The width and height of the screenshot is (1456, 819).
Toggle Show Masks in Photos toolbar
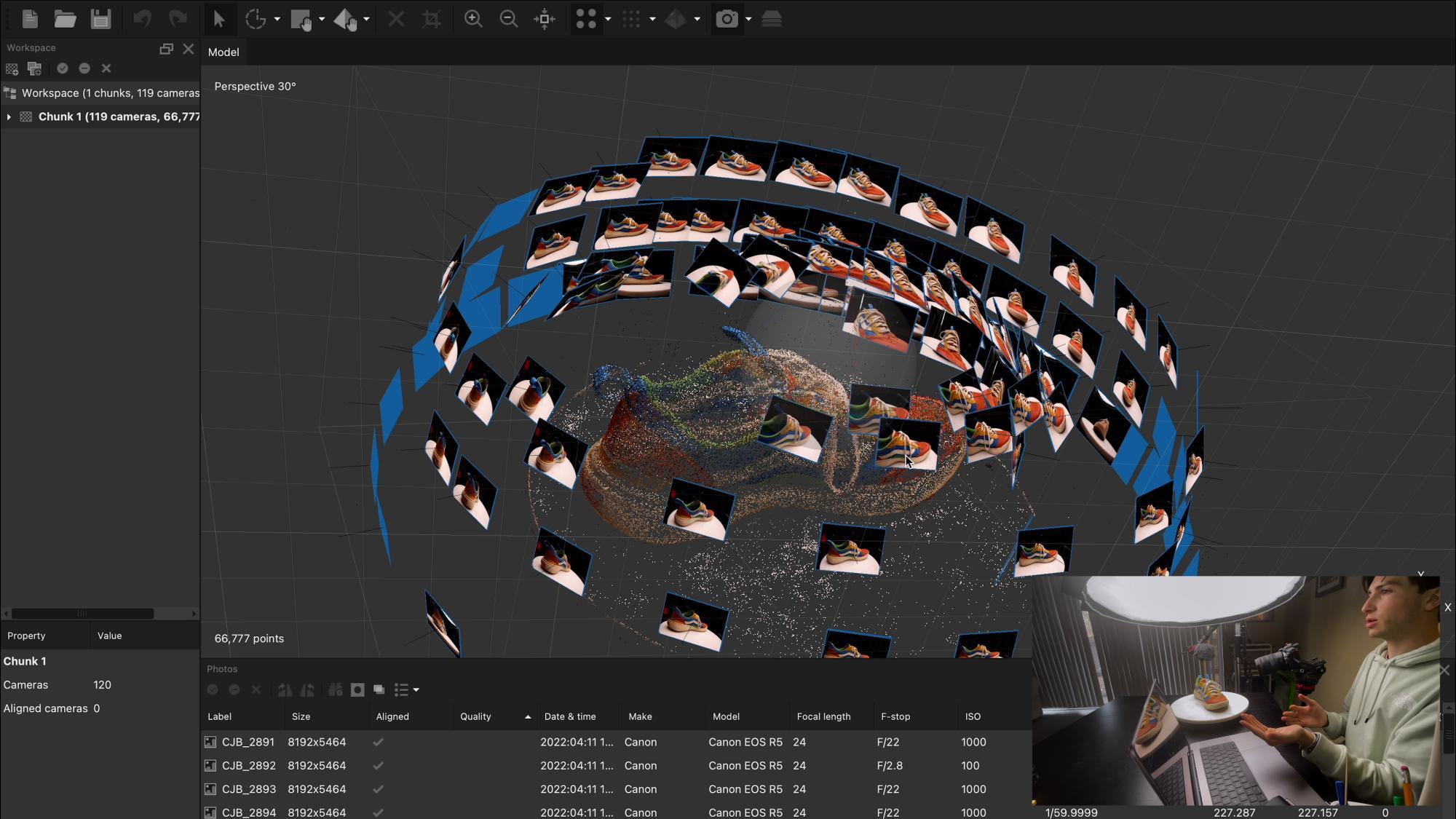(x=357, y=689)
